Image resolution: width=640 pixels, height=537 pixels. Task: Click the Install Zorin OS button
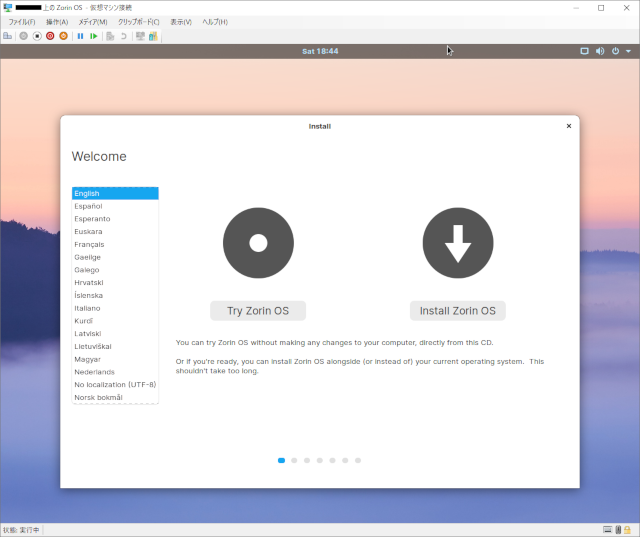(458, 311)
